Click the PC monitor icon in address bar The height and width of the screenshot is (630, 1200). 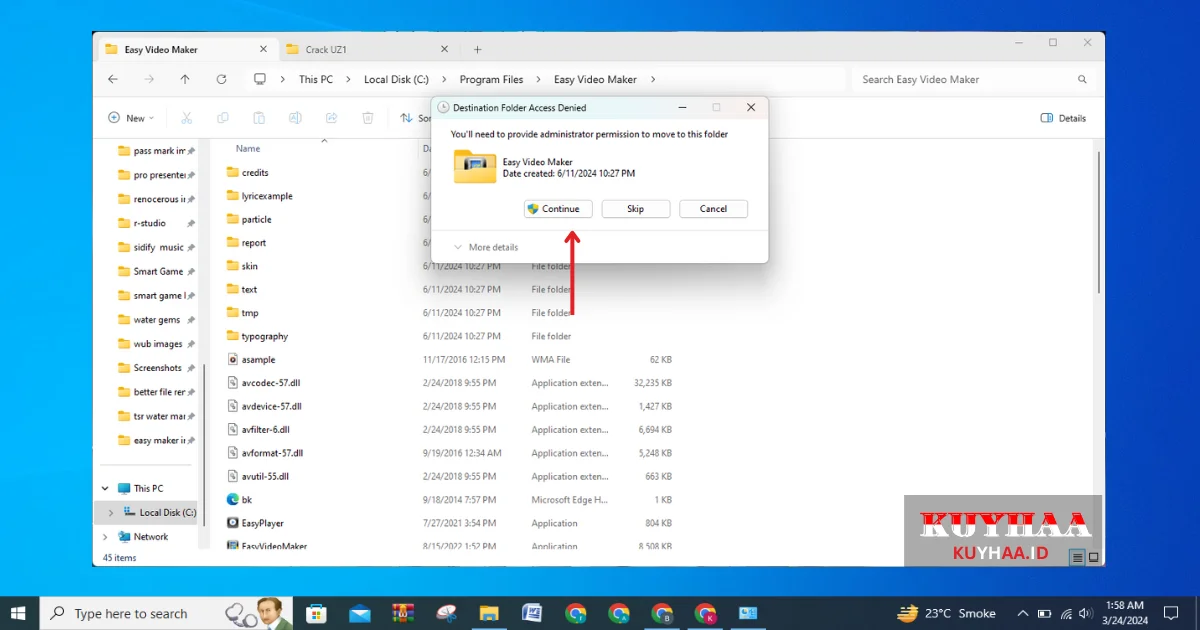click(x=260, y=79)
